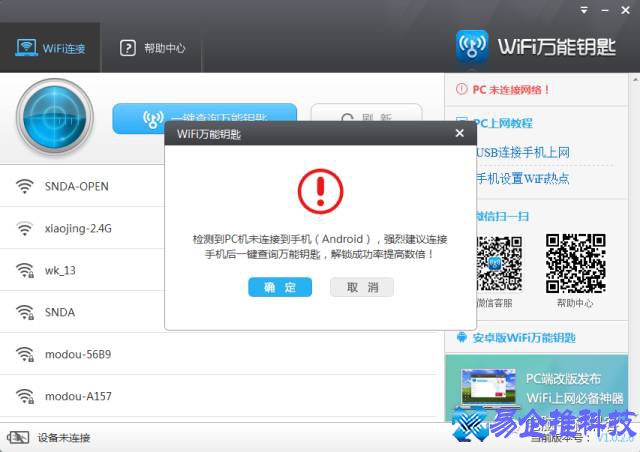Select the wk_13 network name
Image resolution: width=640 pixels, height=452 pixels.
pyautogui.click(x=60, y=270)
